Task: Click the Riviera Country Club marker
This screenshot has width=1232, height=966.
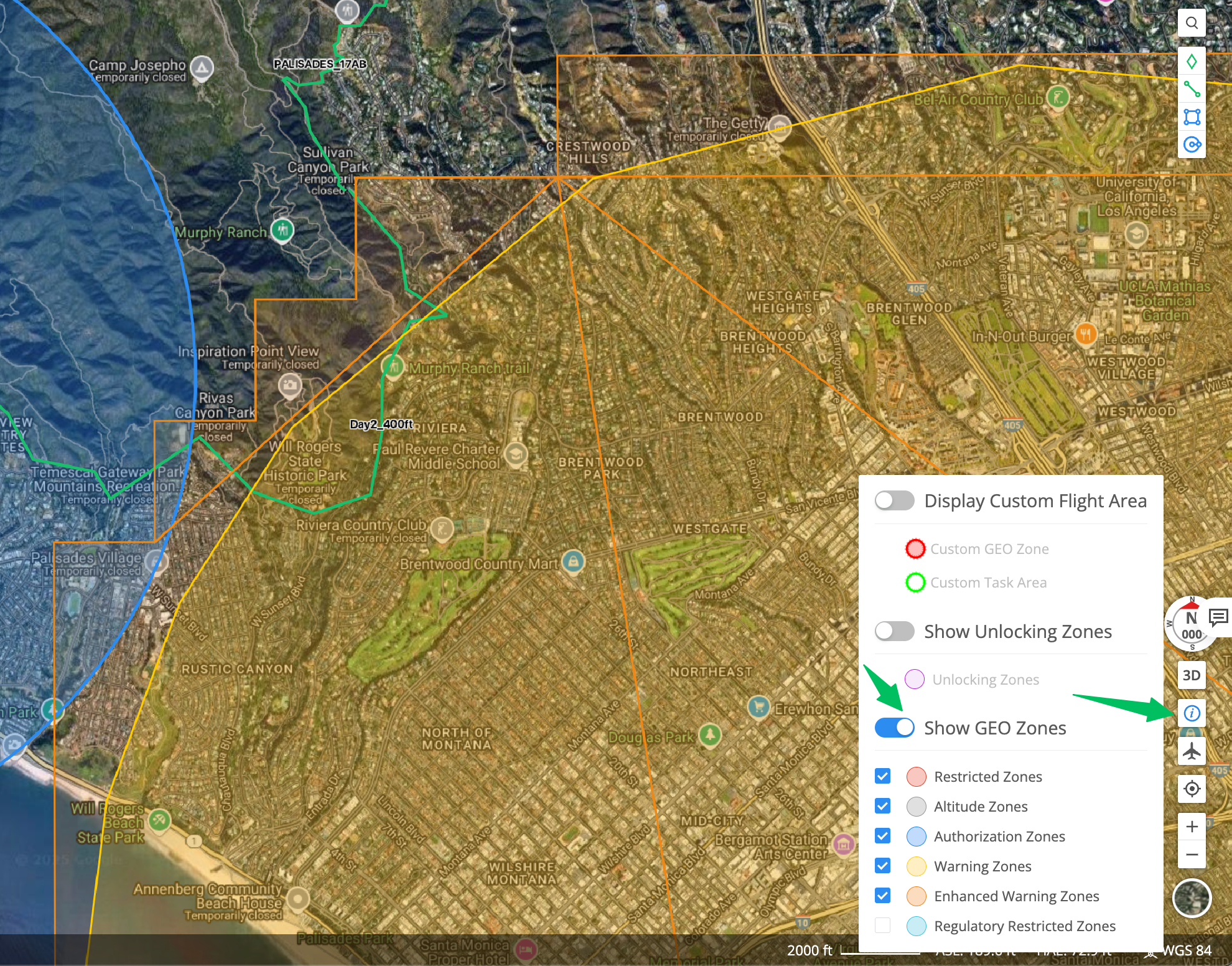Action: tap(442, 530)
